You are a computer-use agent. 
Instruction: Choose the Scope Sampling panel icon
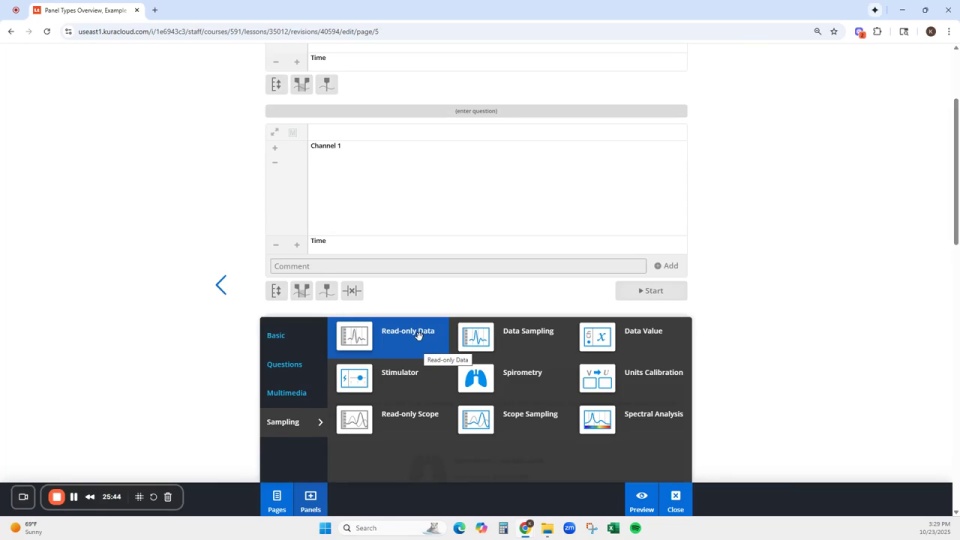point(476,420)
